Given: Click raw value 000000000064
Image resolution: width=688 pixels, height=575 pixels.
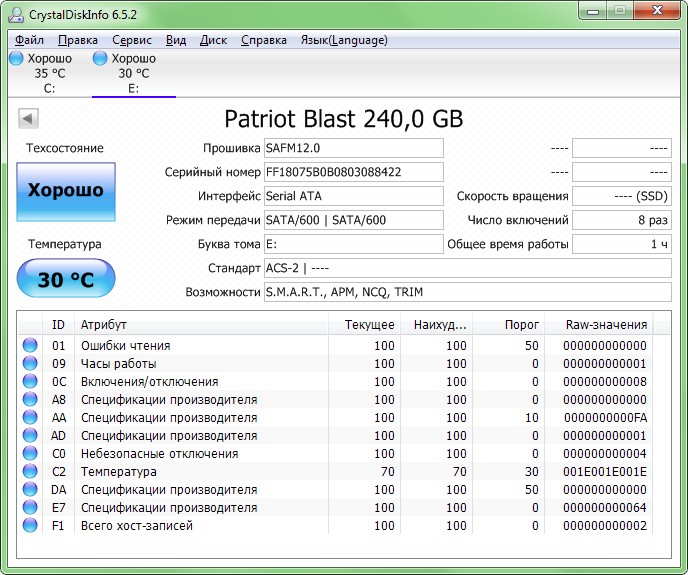Looking at the screenshot, I should point(605,507).
